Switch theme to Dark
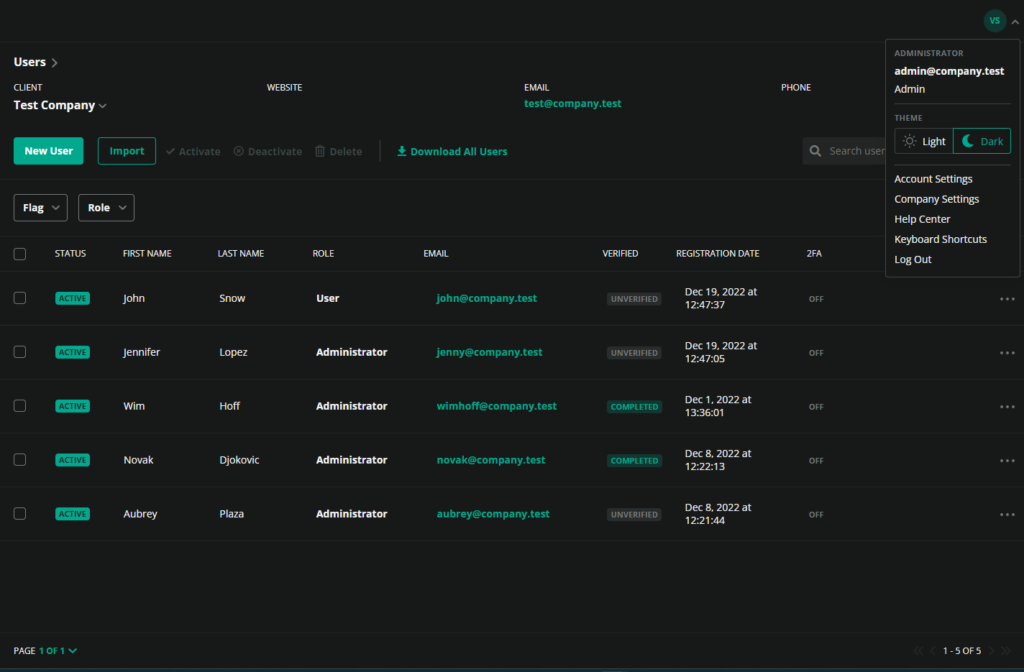Image resolution: width=1024 pixels, height=672 pixels. pyautogui.click(x=982, y=141)
